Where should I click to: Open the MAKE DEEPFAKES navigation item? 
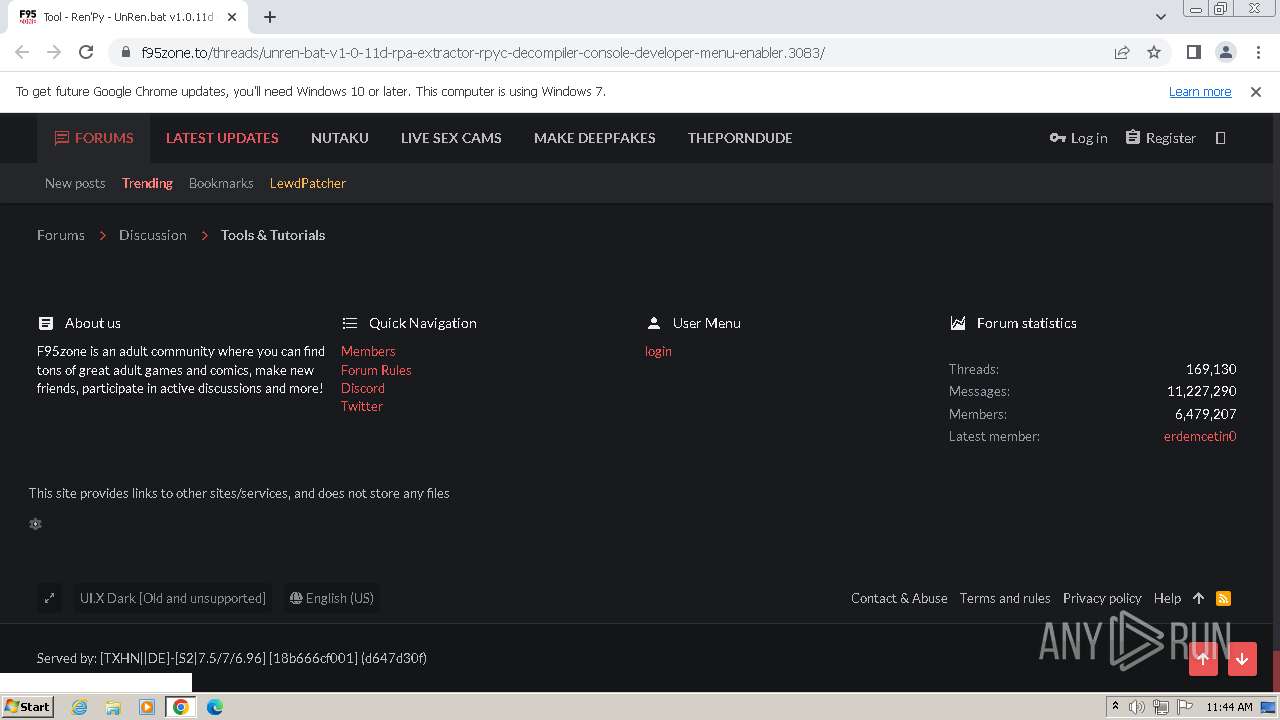pyautogui.click(x=595, y=138)
